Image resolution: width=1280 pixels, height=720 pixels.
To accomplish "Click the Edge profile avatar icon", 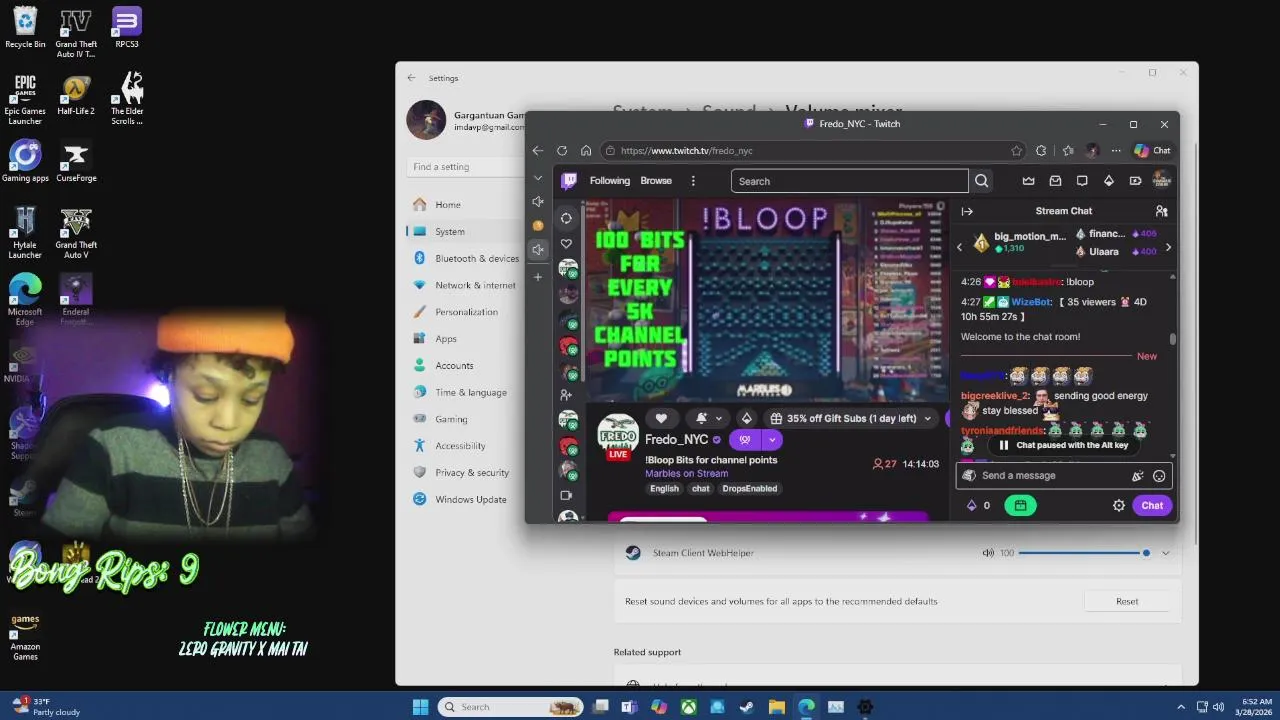I will click(x=1092, y=151).
